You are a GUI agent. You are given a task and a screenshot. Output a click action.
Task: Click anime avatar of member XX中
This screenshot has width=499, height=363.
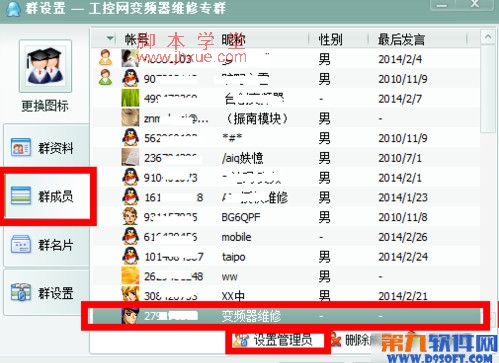[x=130, y=294]
